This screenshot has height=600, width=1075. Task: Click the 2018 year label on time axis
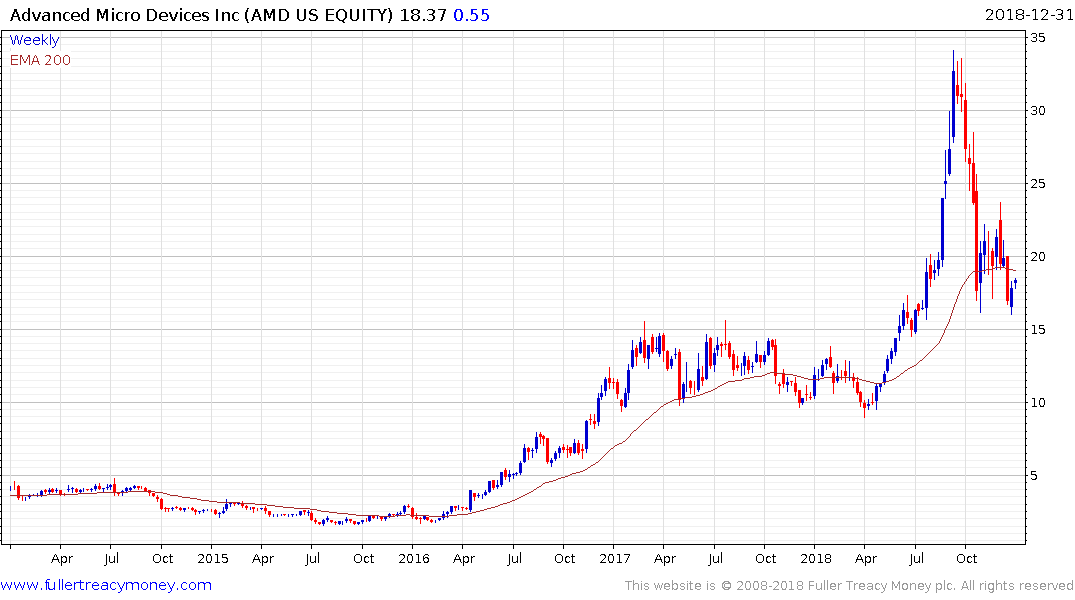click(816, 558)
